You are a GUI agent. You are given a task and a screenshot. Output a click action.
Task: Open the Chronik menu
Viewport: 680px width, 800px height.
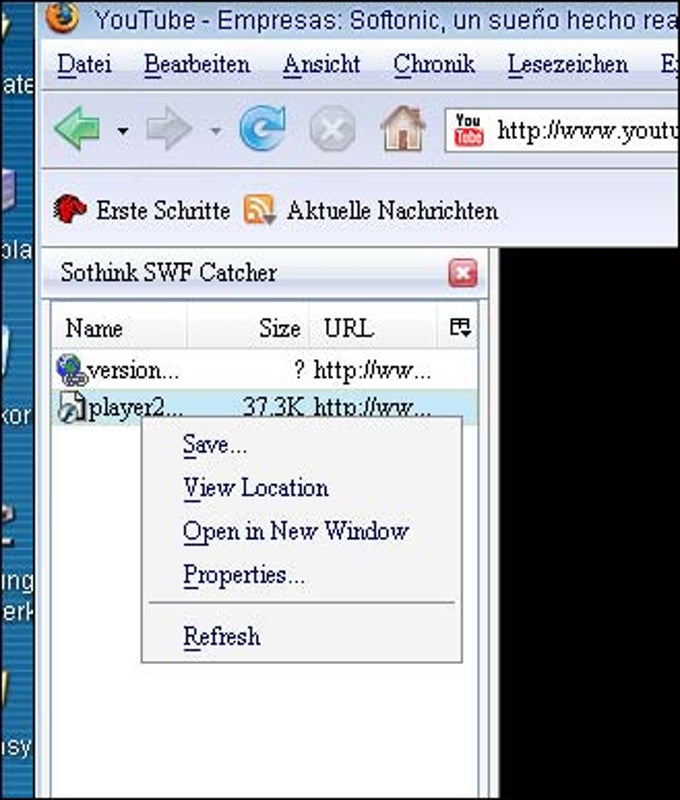[x=434, y=65]
